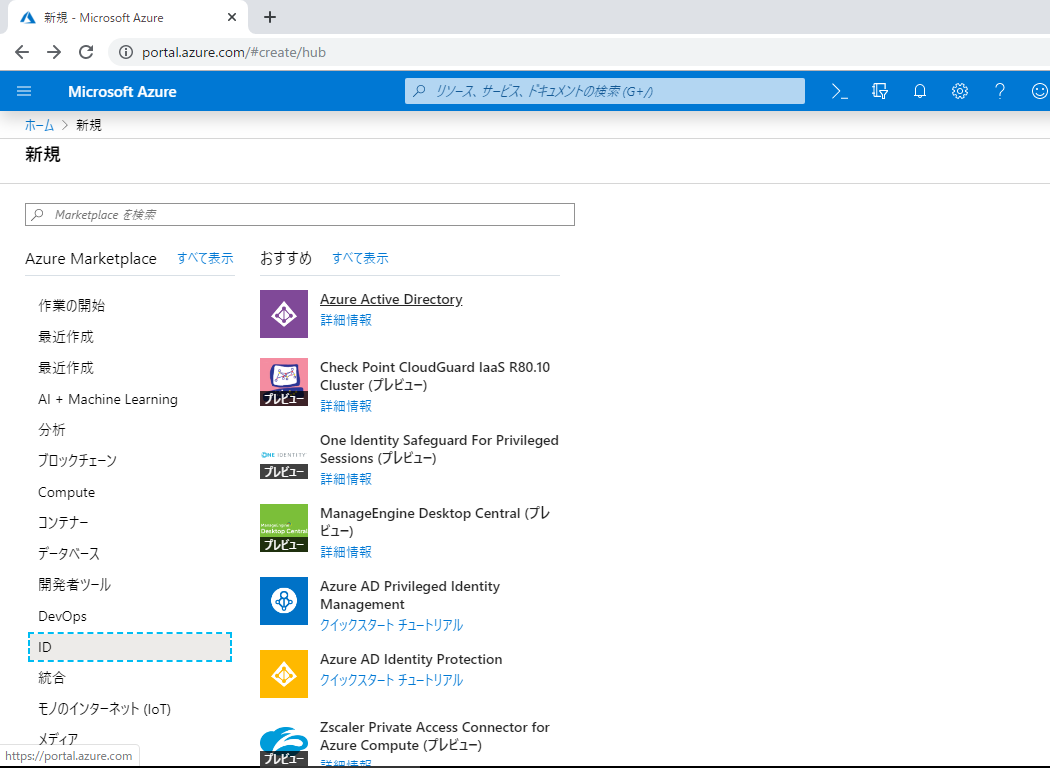The height and width of the screenshot is (768, 1050).
Task: Select the 統合 category
Action: coord(52,678)
